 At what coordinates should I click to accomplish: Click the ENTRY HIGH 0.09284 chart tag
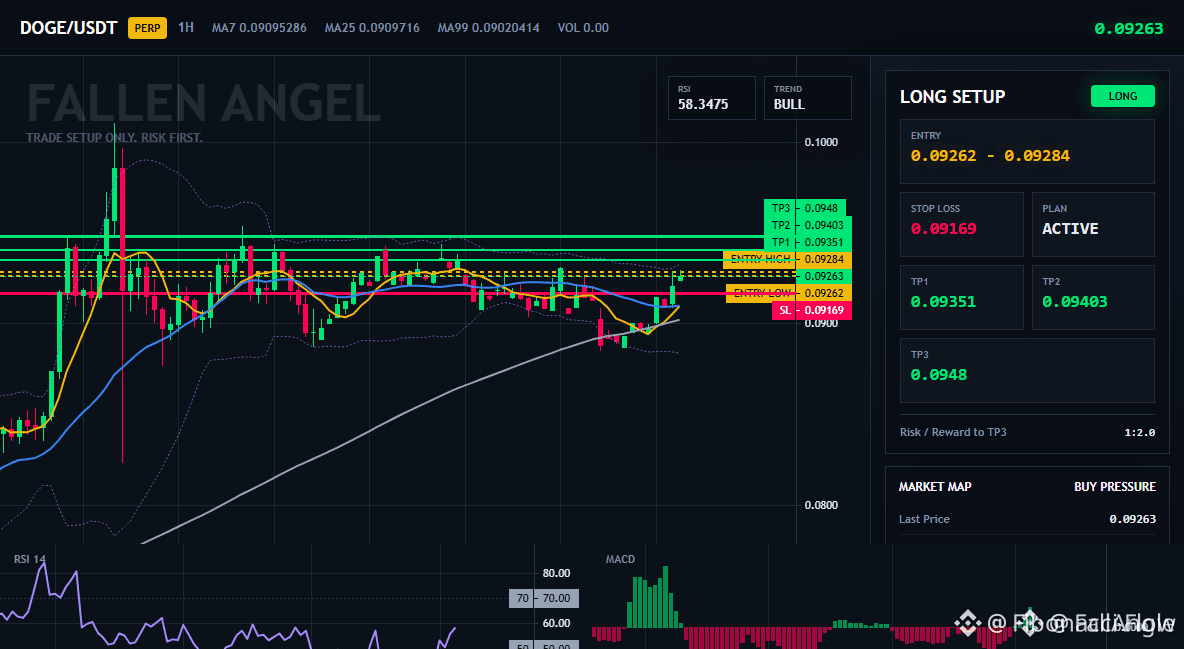point(788,259)
